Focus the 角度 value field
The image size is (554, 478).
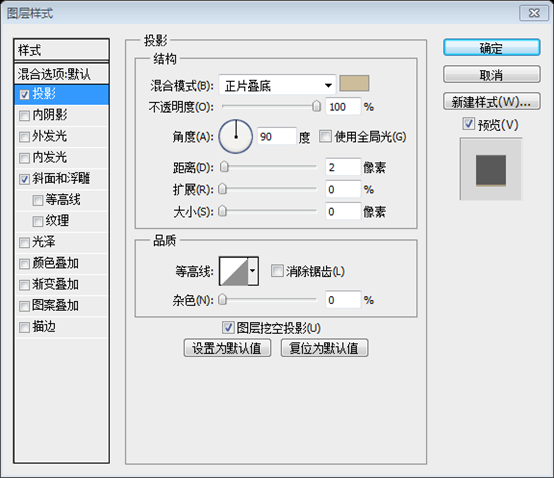pyautogui.click(x=277, y=136)
